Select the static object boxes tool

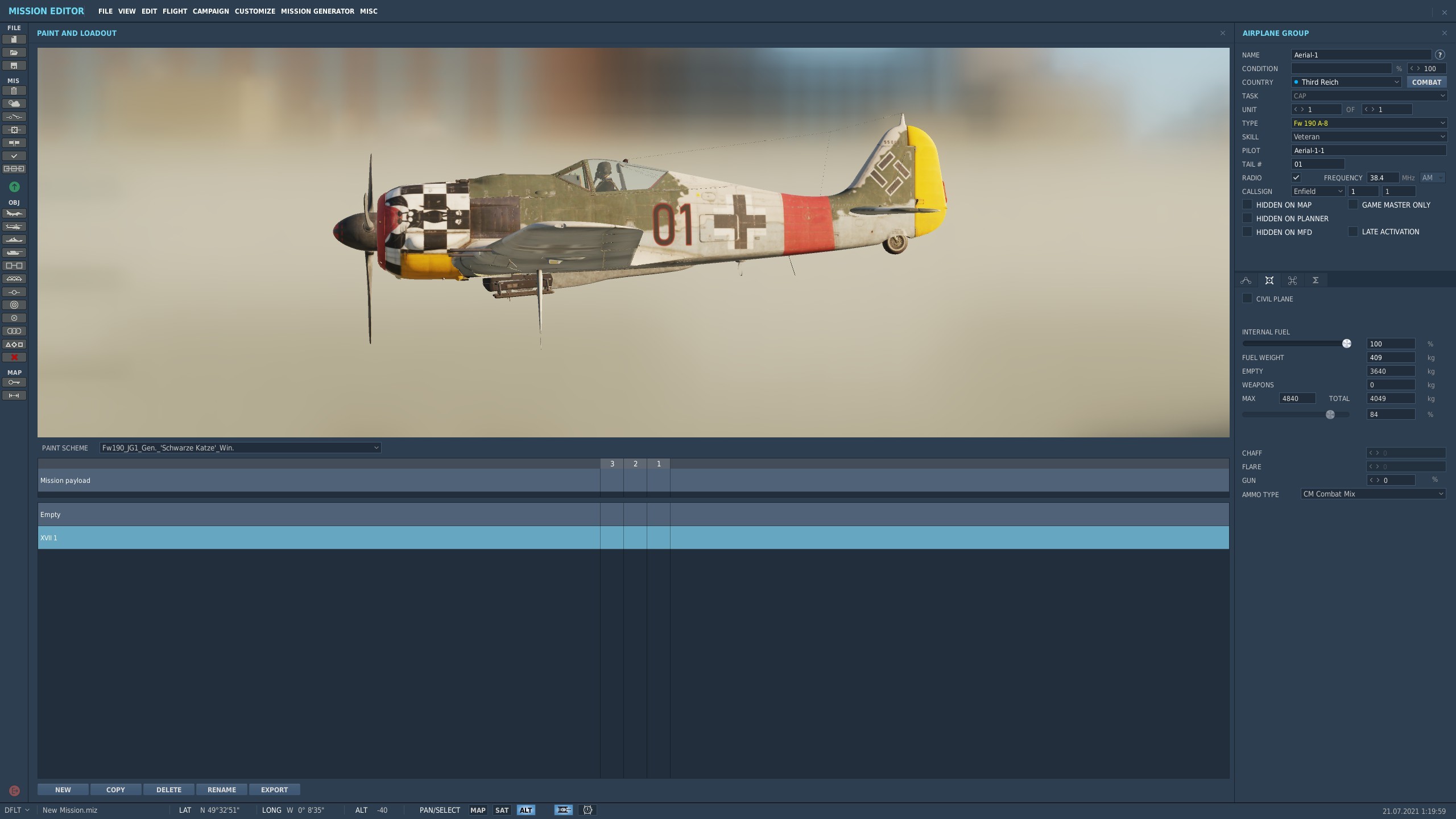(14, 266)
